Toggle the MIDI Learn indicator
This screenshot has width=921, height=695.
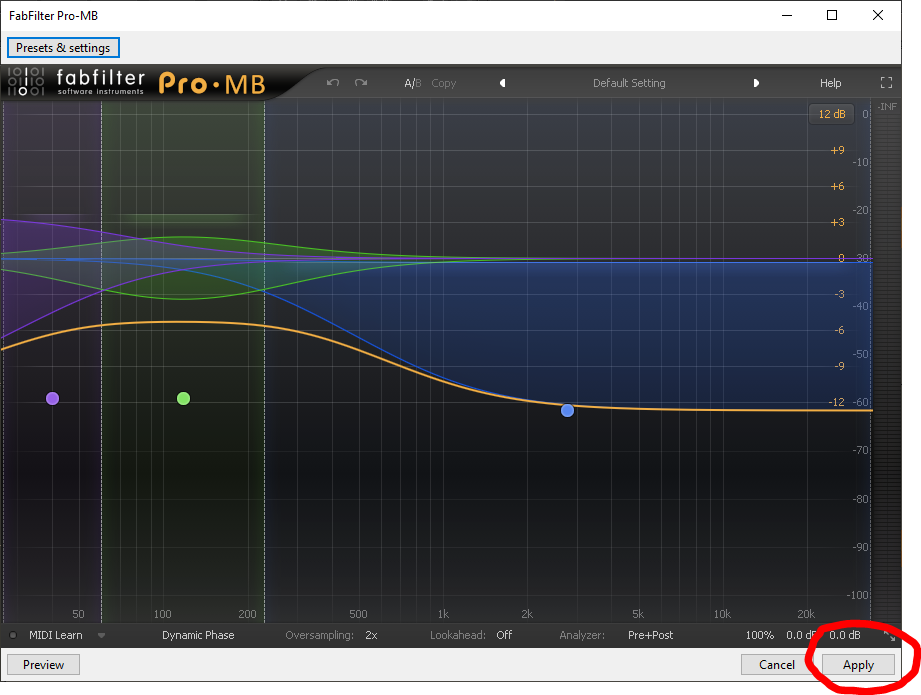13,635
